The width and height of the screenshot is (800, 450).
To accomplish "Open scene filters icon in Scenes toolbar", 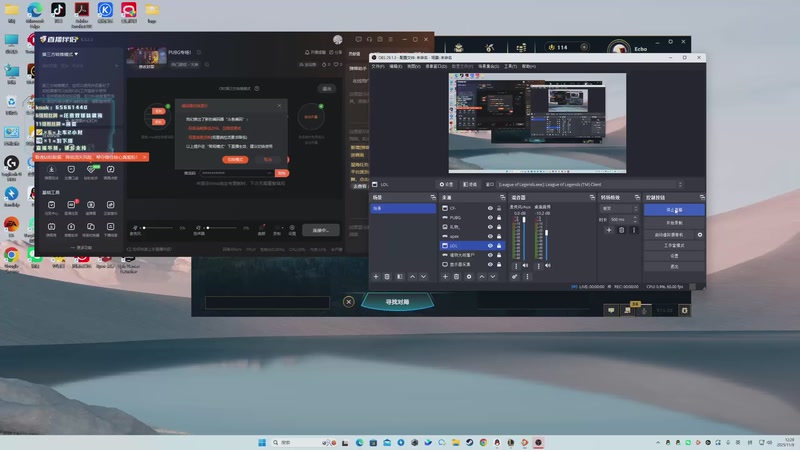I will (399, 277).
